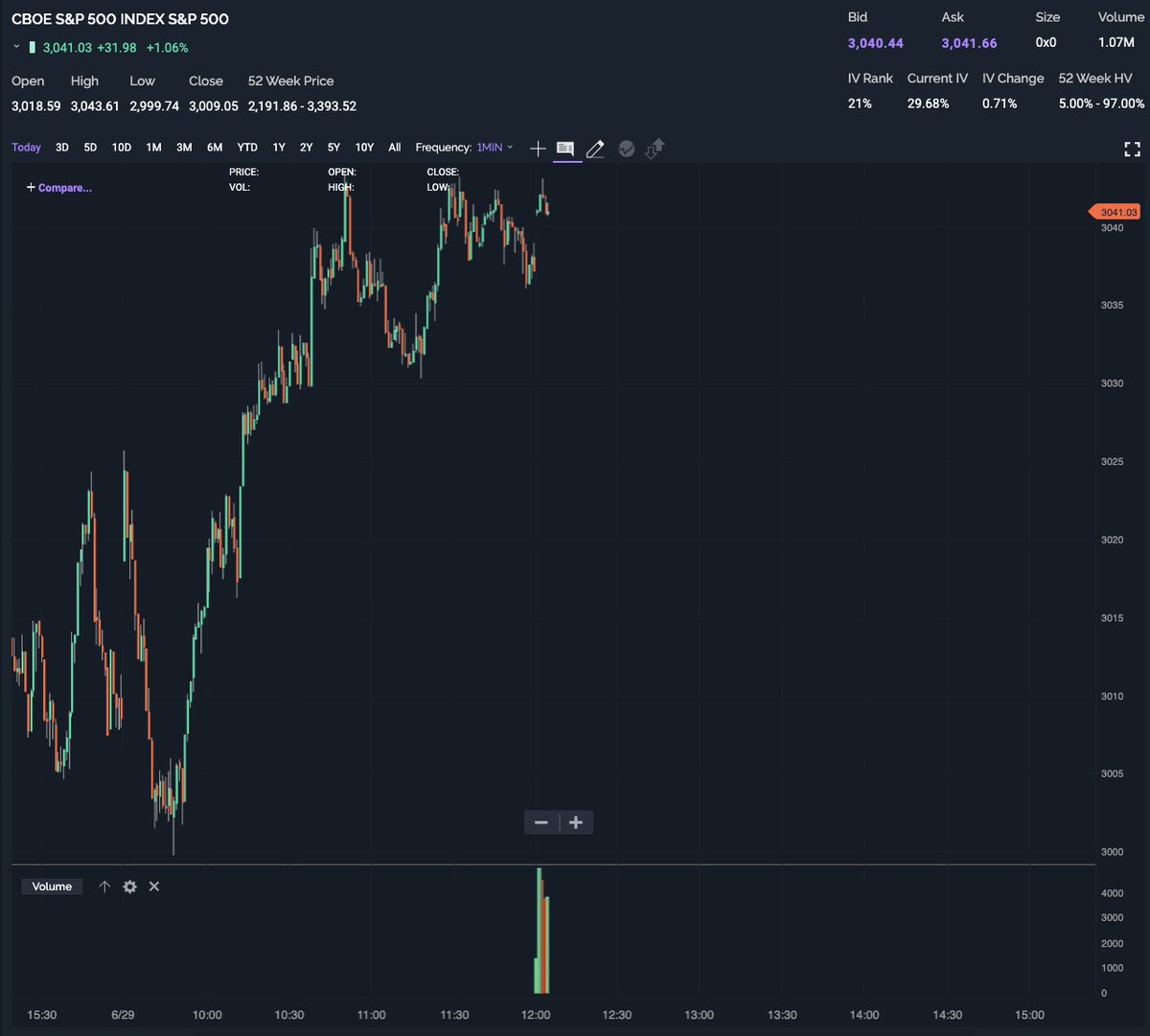Select the 2Y time range
Viewport: 1150px width, 1036px height.
click(x=306, y=148)
